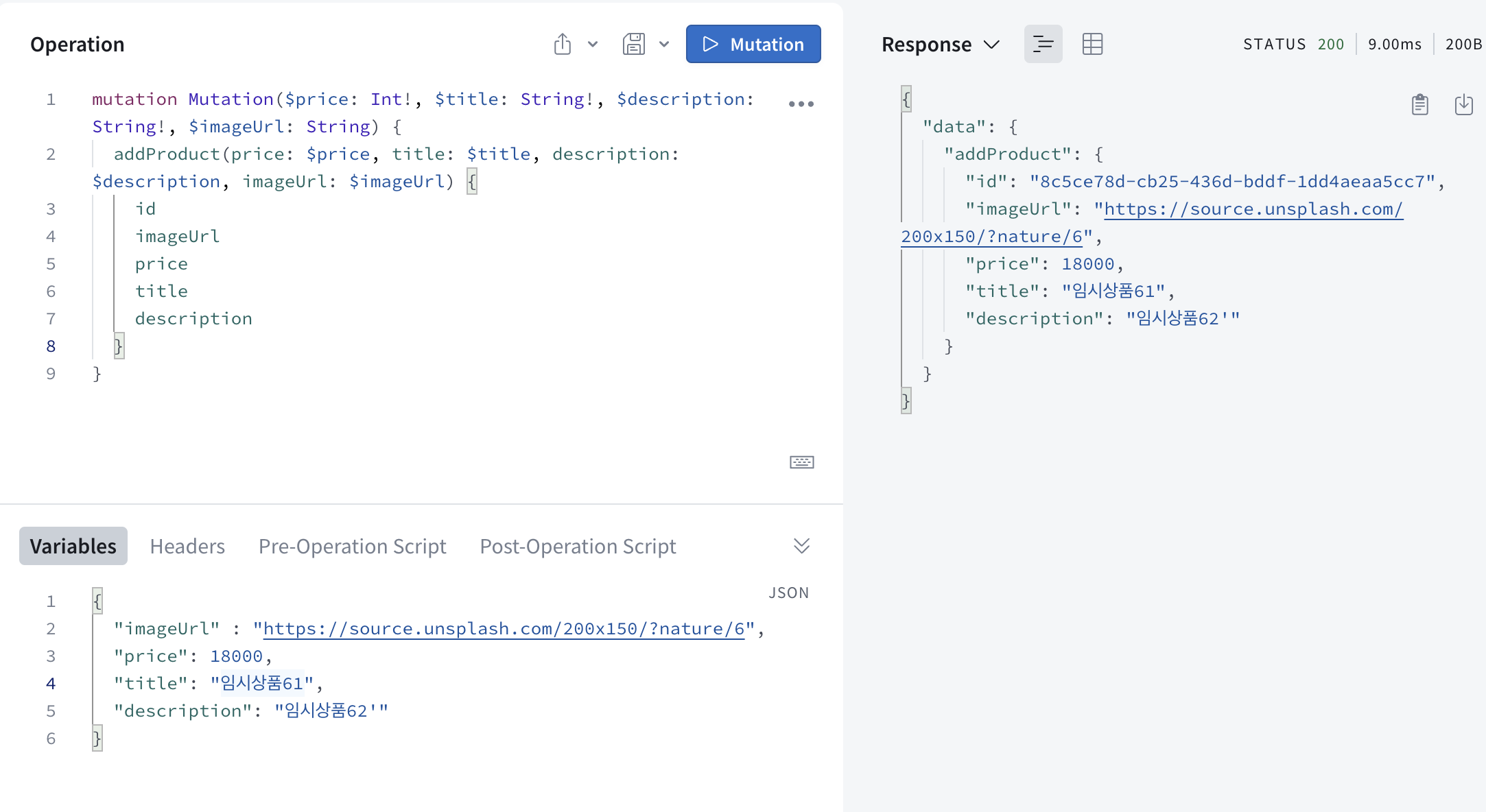The image size is (1486, 812).
Task: Copy response with the clipboard icon
Action: (x=1419, y=105)
